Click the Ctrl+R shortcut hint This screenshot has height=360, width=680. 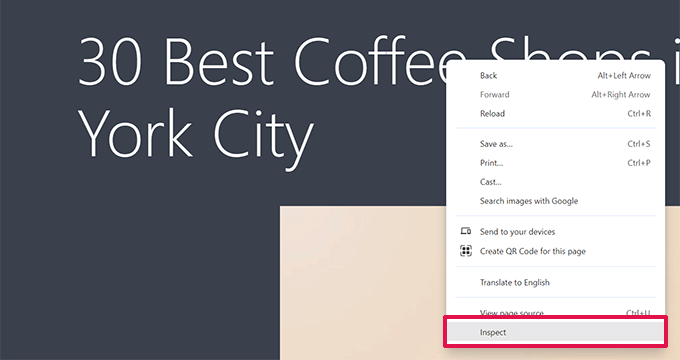point(639,114)
